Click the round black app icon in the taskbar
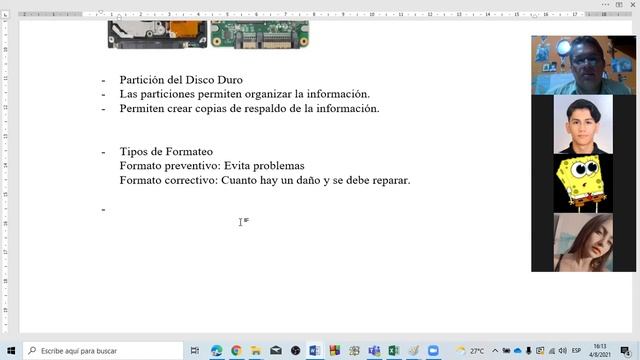640x360 pixels. 295,351
